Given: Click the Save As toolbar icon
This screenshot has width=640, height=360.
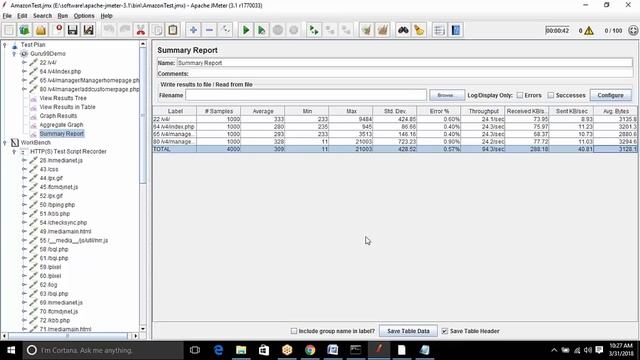Looking at the screenshot, I should click(89, 30).
